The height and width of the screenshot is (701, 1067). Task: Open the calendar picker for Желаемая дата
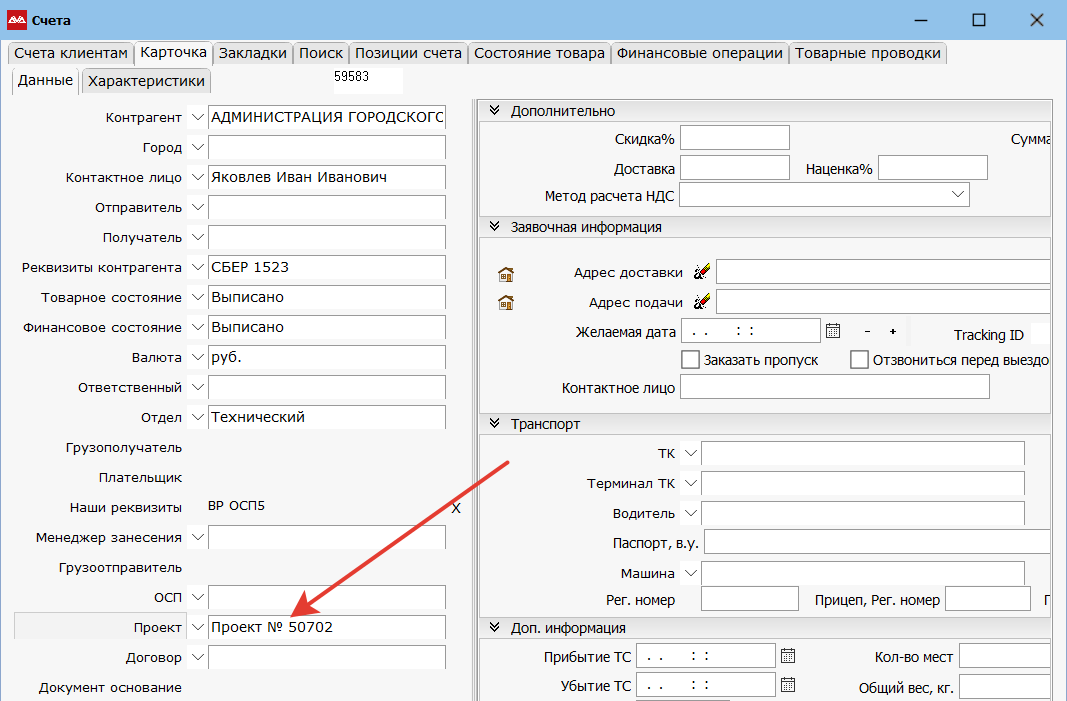pos(832,331)
